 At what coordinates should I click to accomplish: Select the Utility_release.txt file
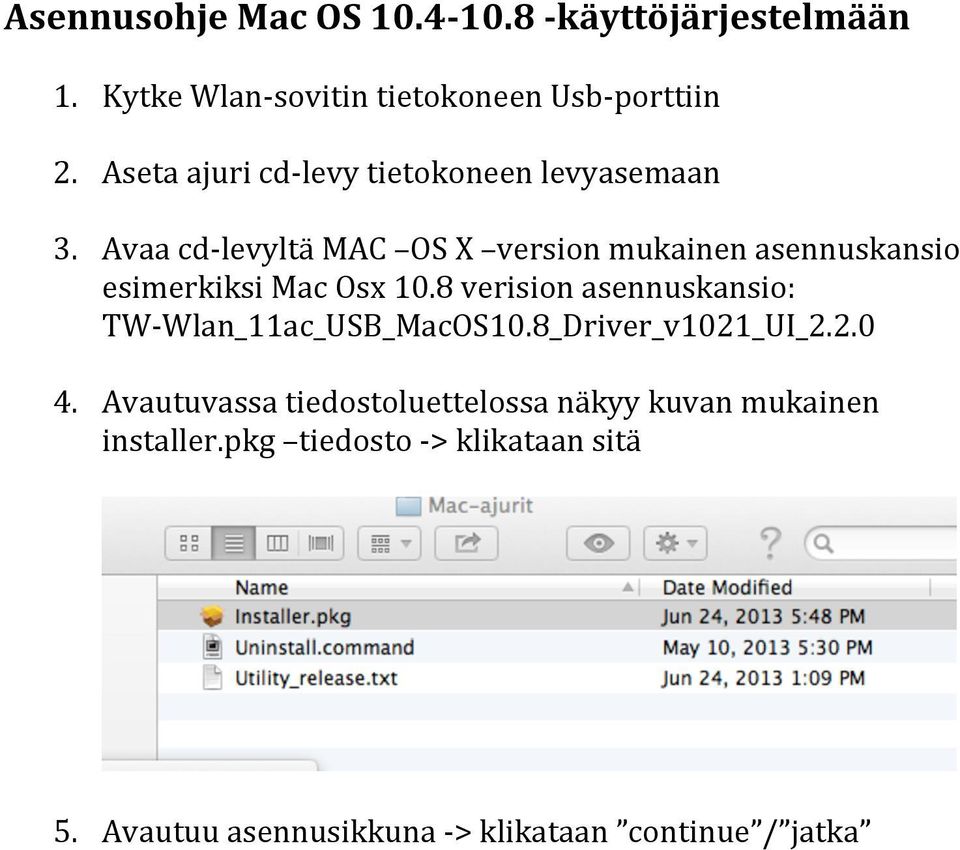tap(558, 678)
